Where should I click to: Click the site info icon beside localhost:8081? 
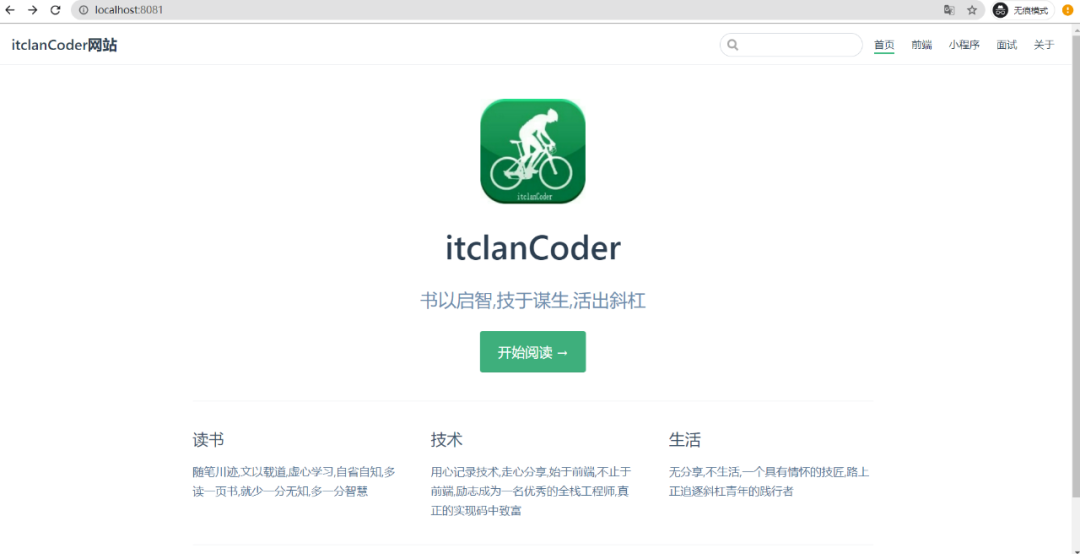pos(83,10)
